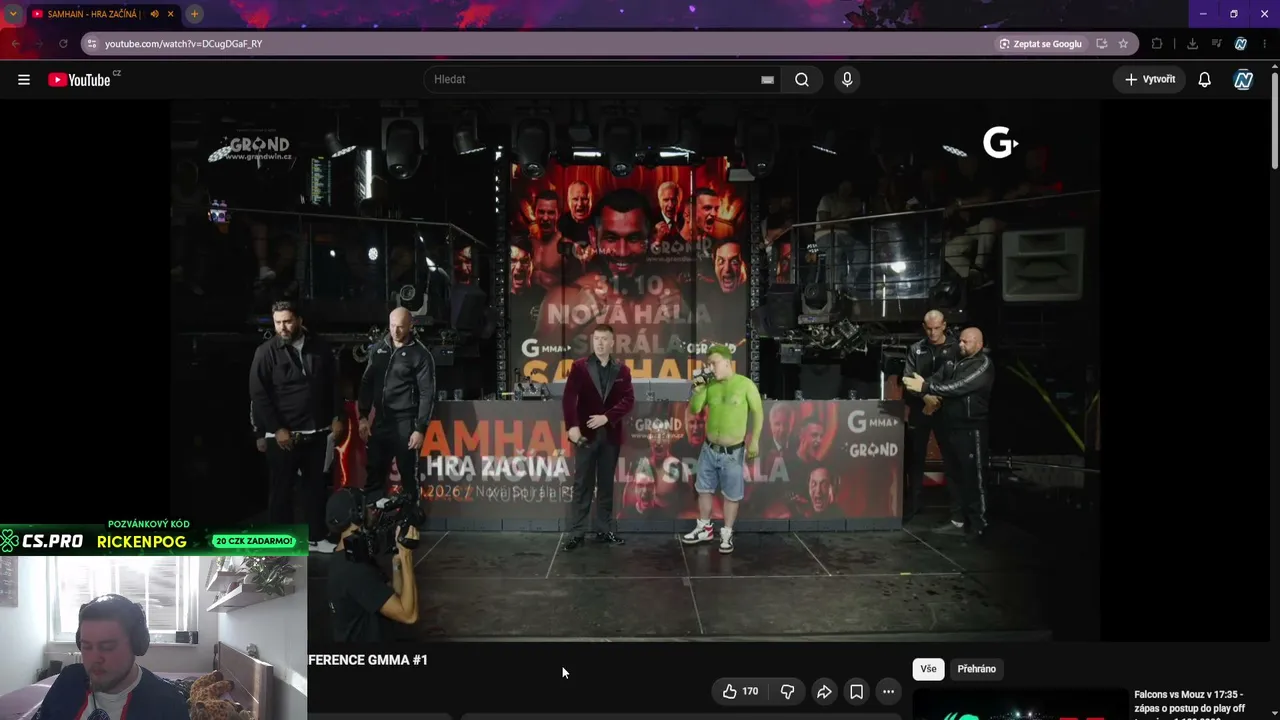View site information for youtube.com
The width and height of the screenshot is (1280, 720).
[92, 44]
